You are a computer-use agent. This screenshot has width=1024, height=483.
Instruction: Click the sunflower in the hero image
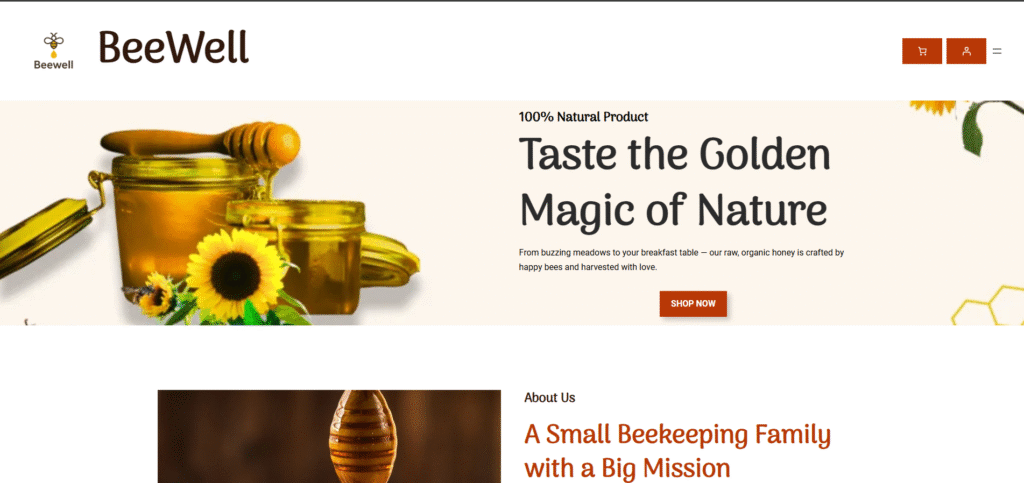click(x=236, y=275)
